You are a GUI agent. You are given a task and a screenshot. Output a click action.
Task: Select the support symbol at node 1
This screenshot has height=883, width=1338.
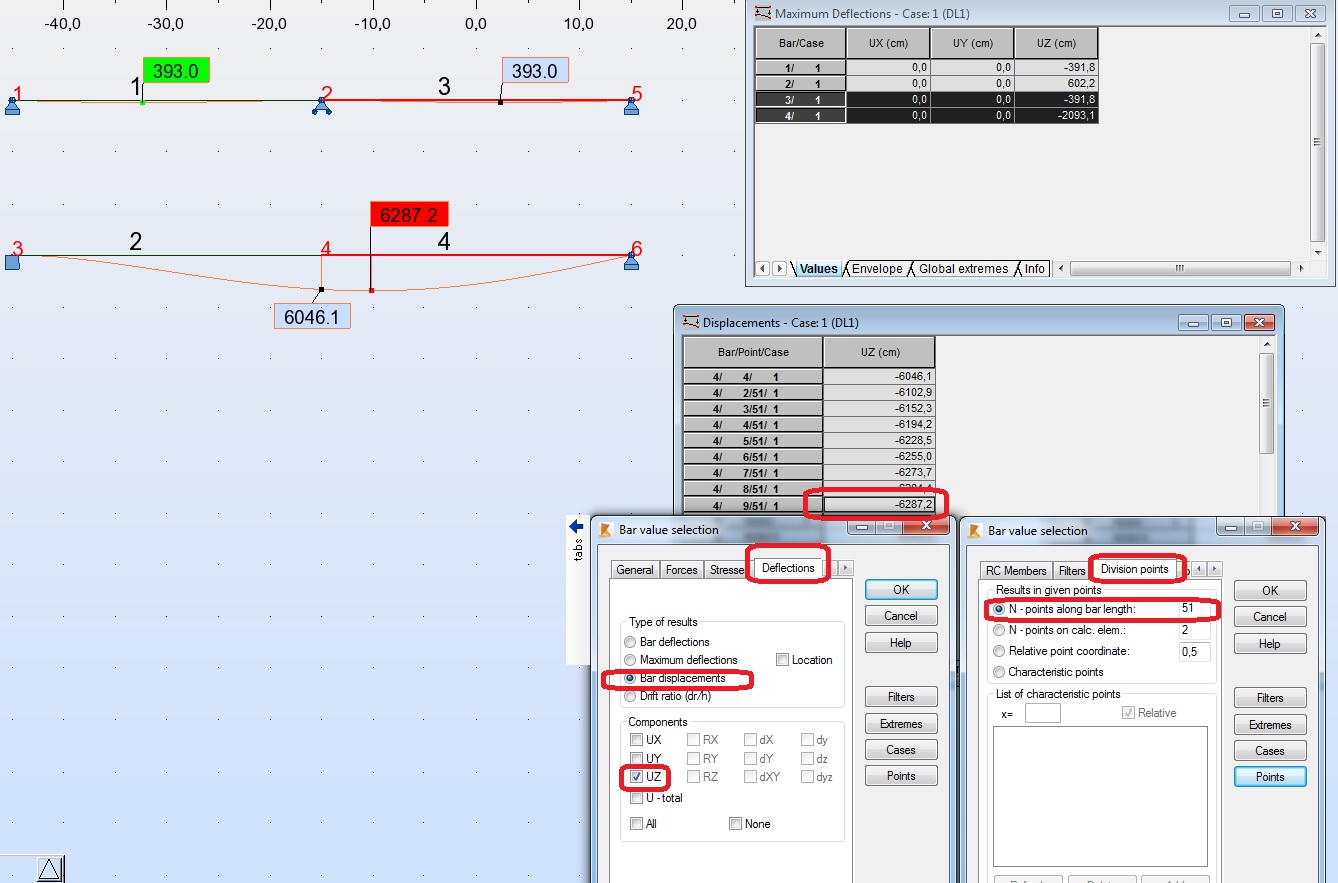(12, 106)
